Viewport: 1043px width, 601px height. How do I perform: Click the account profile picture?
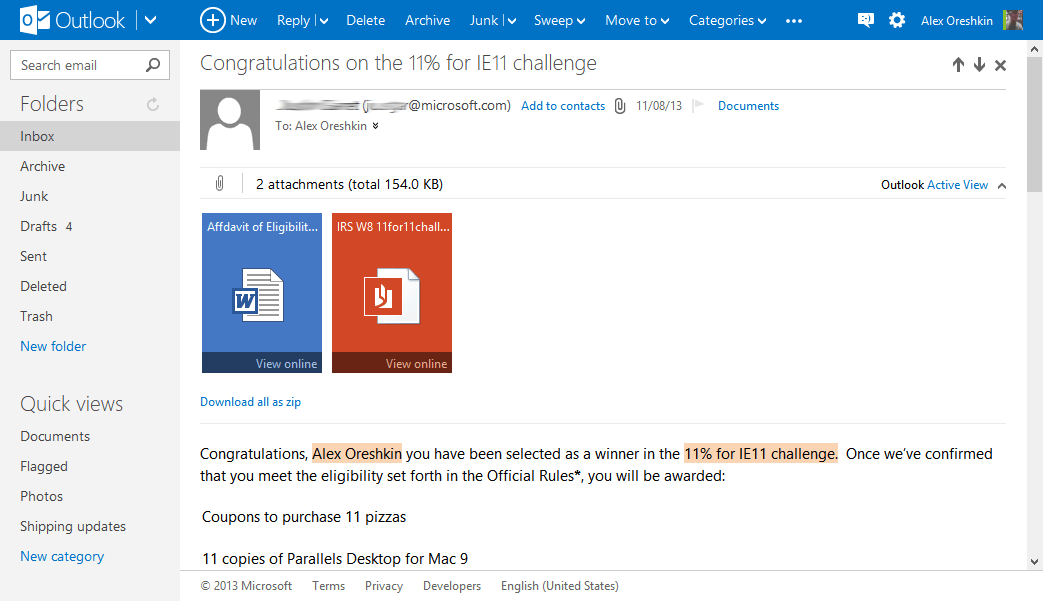click(x=1012, y=20)
